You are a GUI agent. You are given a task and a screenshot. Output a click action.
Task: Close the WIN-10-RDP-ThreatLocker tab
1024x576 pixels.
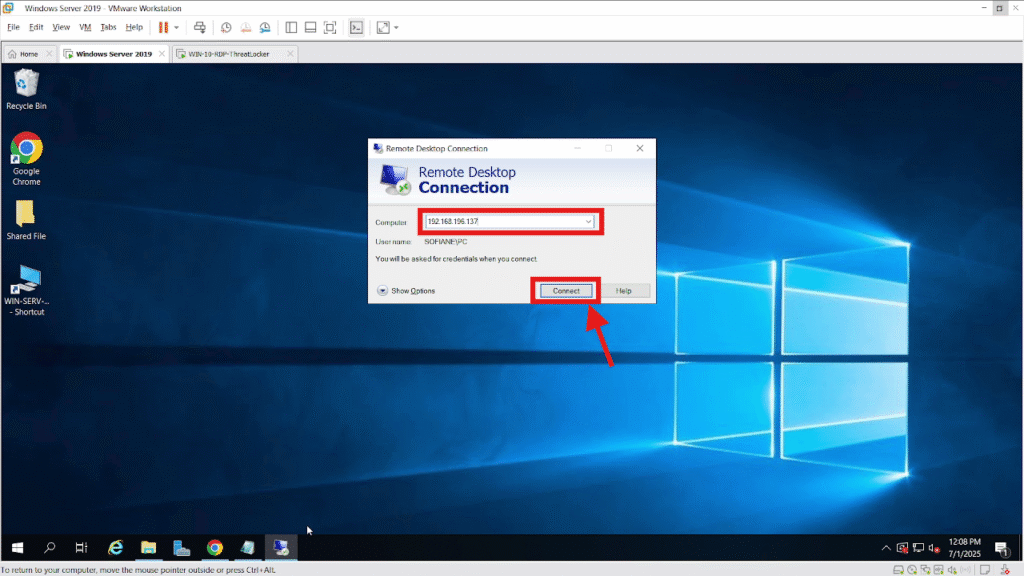[291, 54]
